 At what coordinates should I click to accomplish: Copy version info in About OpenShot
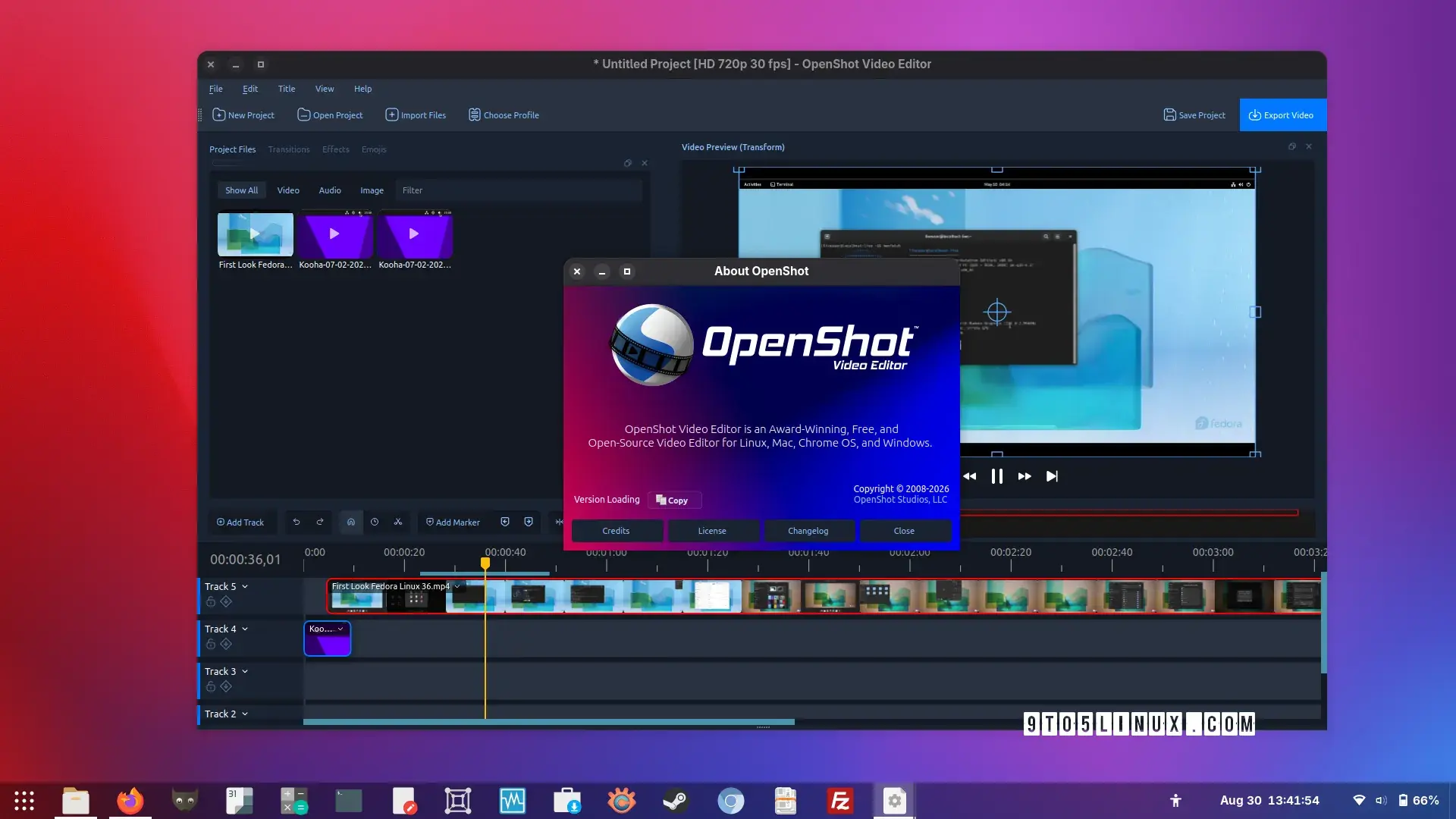point(673,500)
